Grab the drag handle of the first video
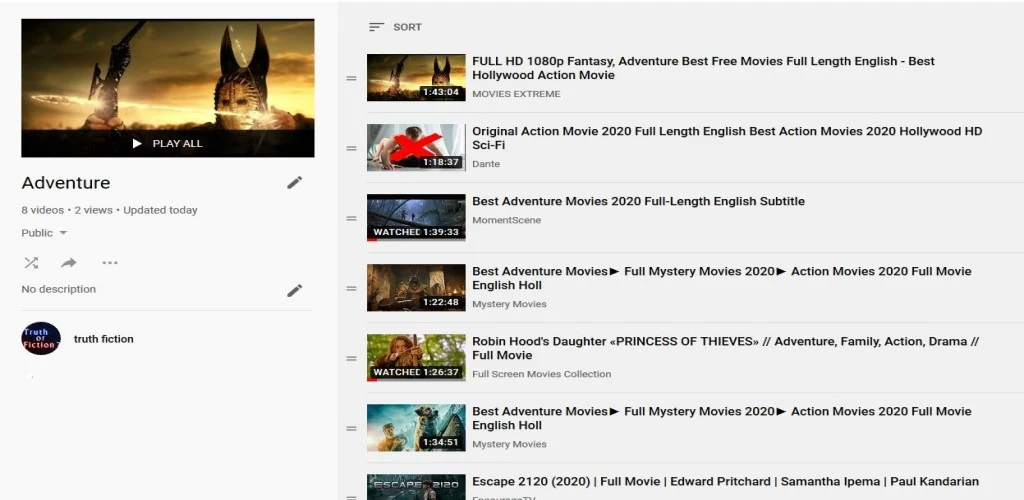The width and height of the screenshot is (1024, 500). [351, 78]
